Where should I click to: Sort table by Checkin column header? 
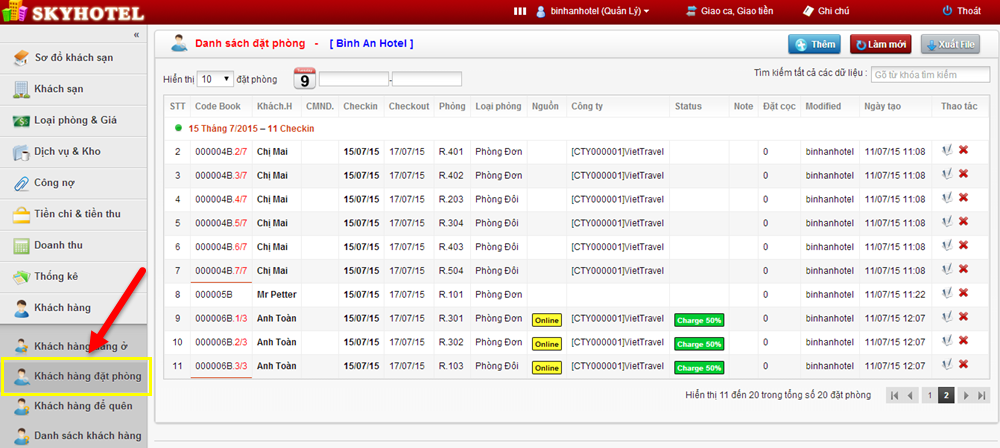point(360,106)
